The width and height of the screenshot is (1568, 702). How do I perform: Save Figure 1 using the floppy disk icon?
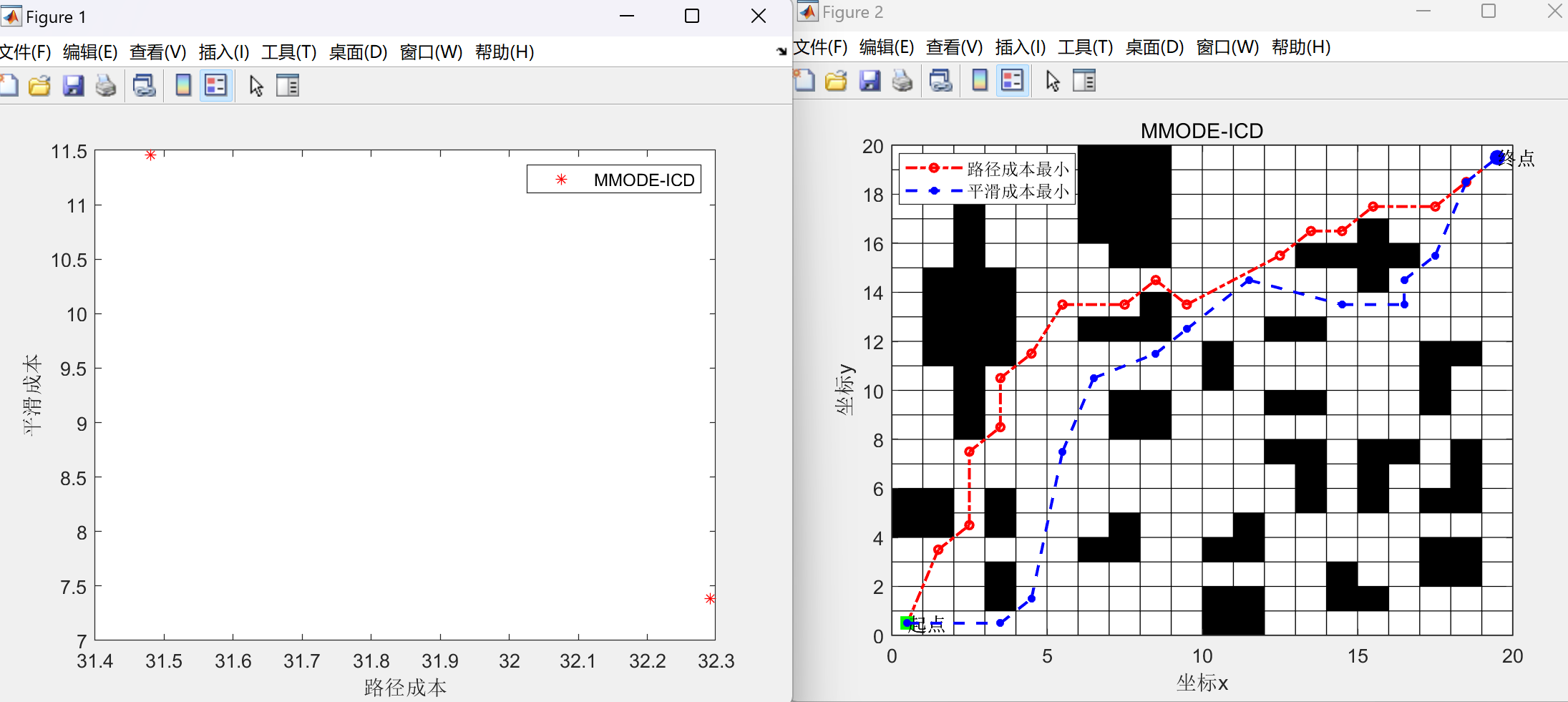73,85
